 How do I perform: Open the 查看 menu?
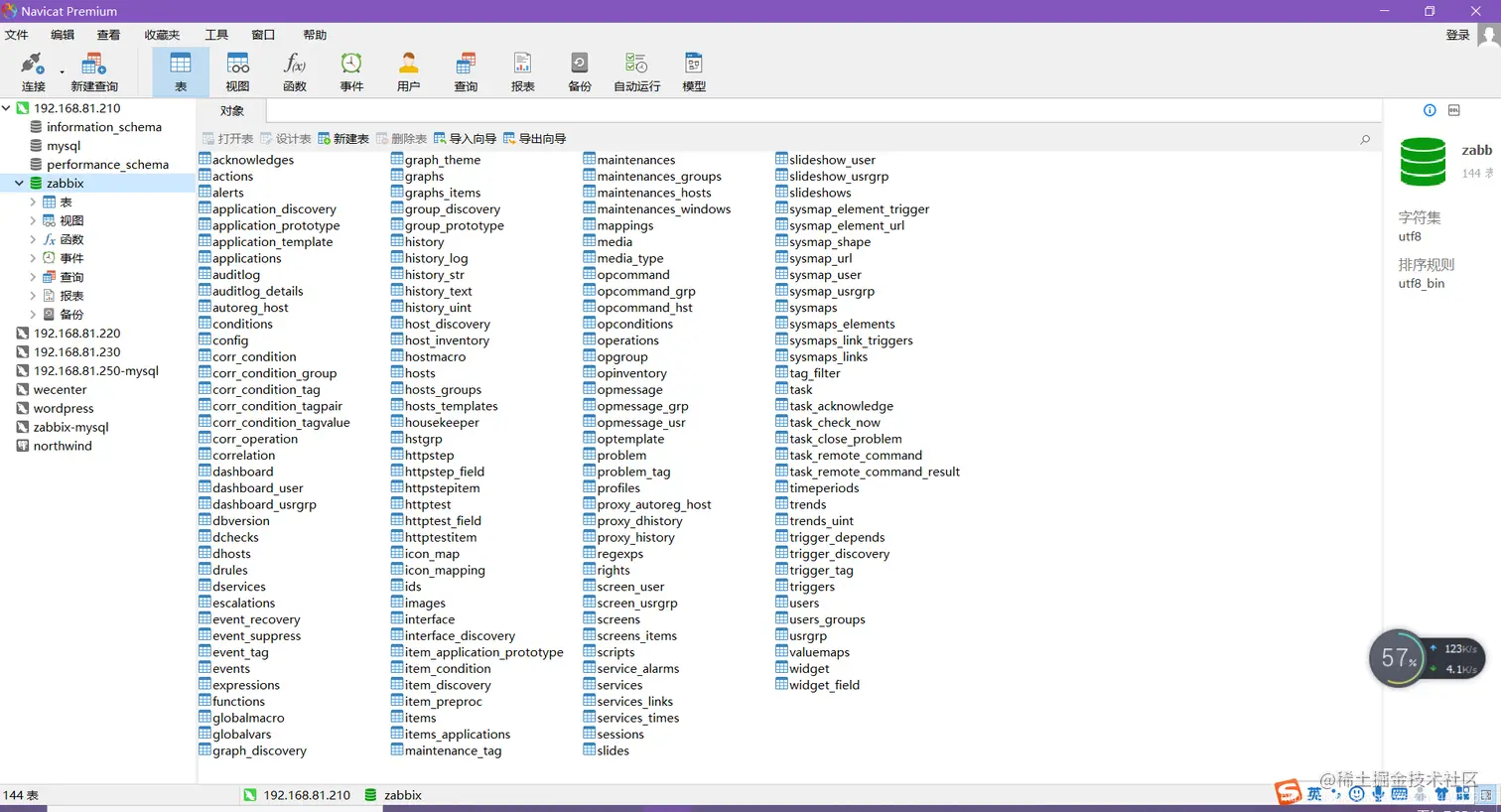108,35
